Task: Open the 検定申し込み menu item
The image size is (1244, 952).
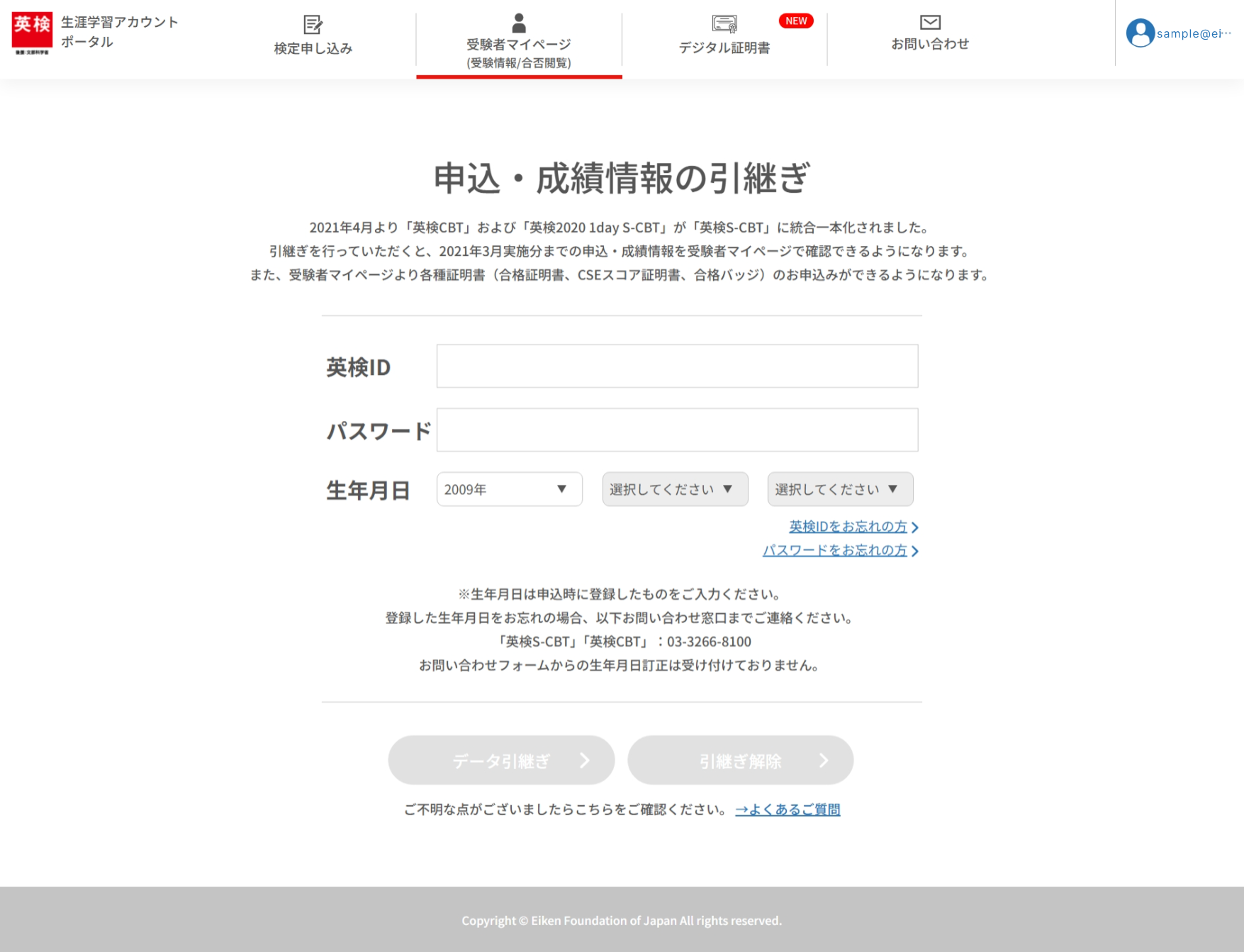Action: click(313, 48)
